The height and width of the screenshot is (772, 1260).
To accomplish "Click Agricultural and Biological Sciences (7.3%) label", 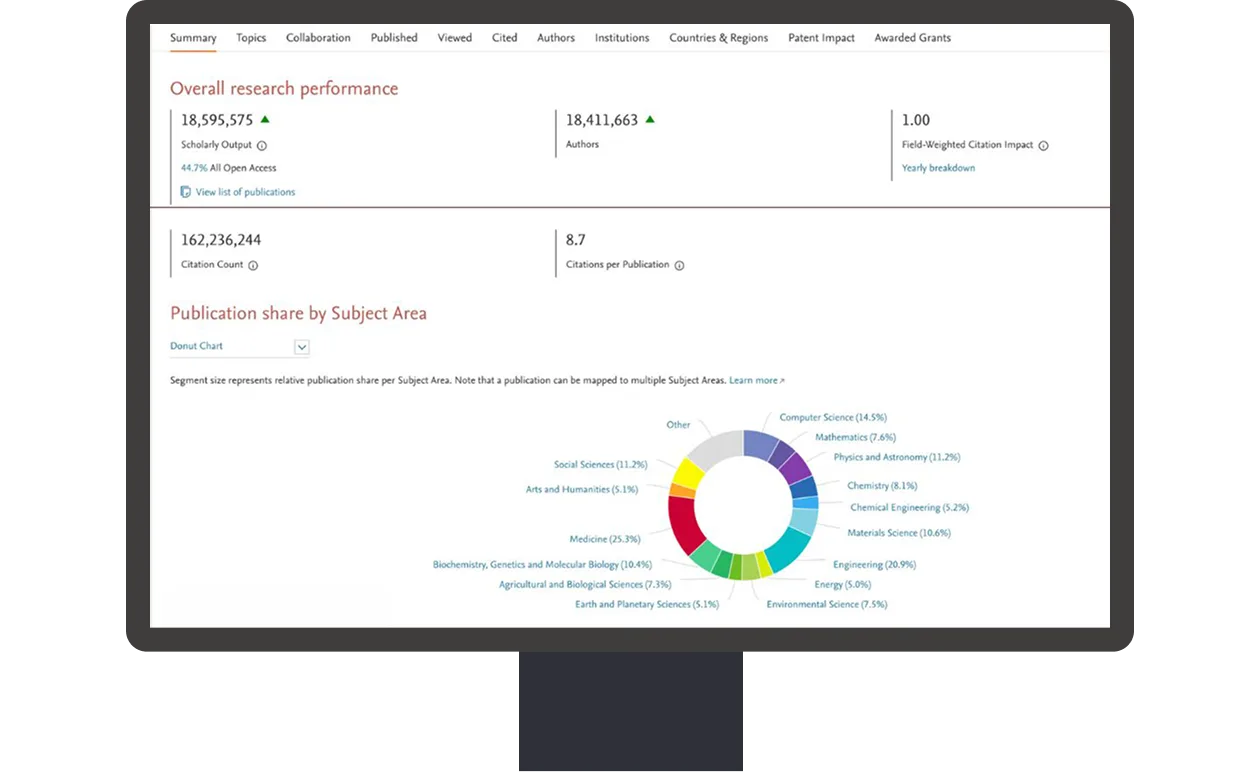I will (585, 584).
